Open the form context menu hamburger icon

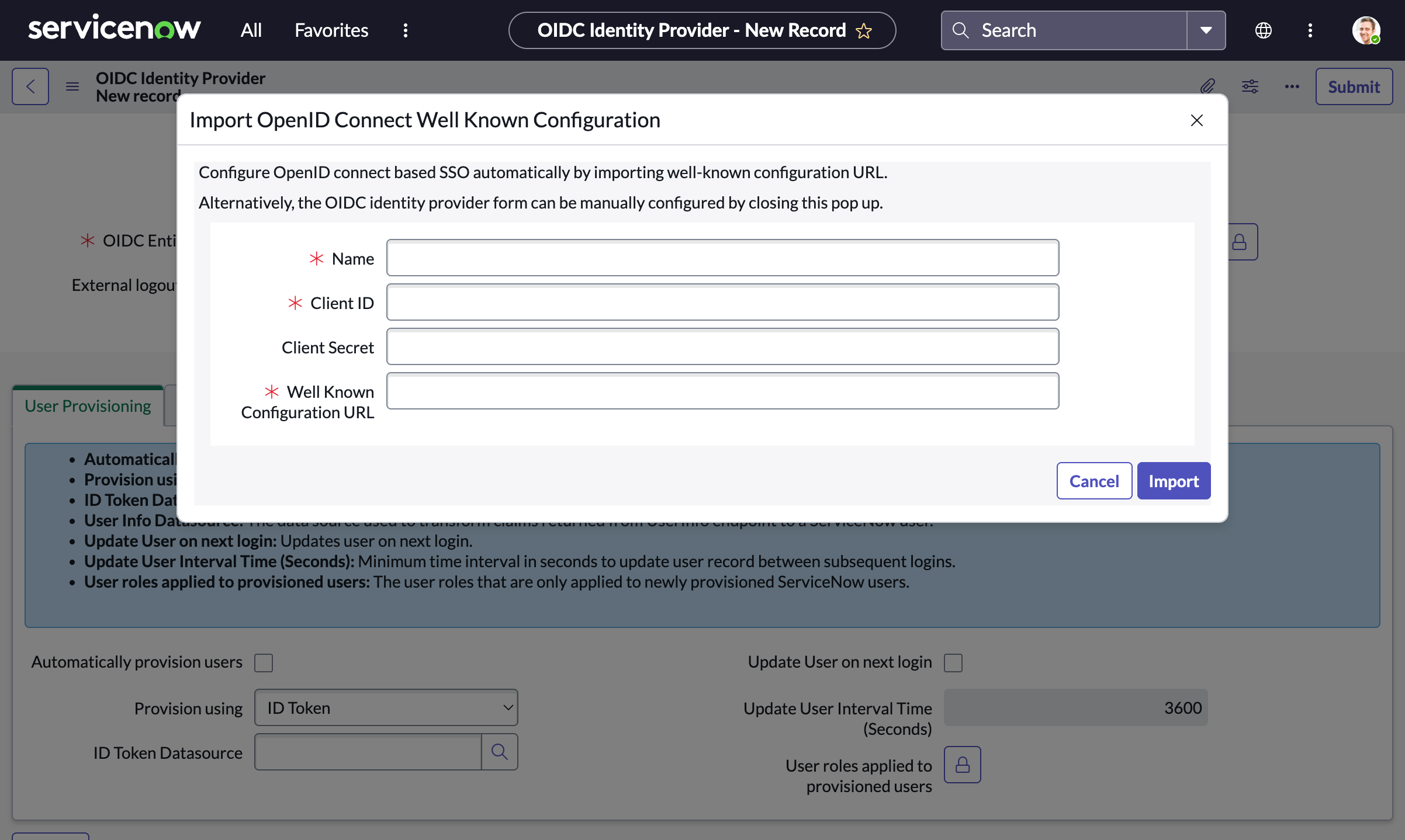[72, 86]
